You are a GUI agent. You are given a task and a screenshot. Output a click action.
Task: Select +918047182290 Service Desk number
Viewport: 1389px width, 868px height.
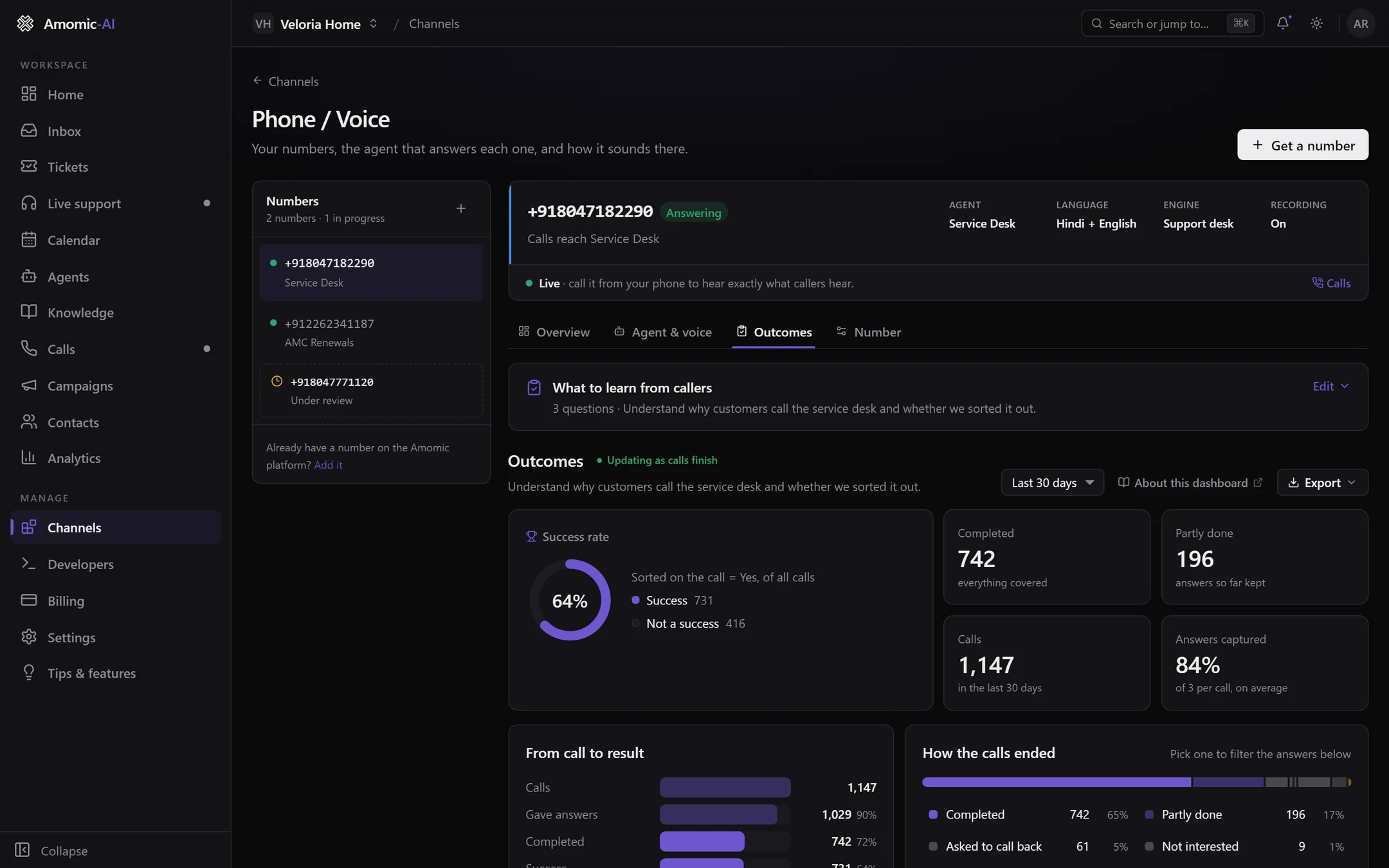tap(371, 272)
